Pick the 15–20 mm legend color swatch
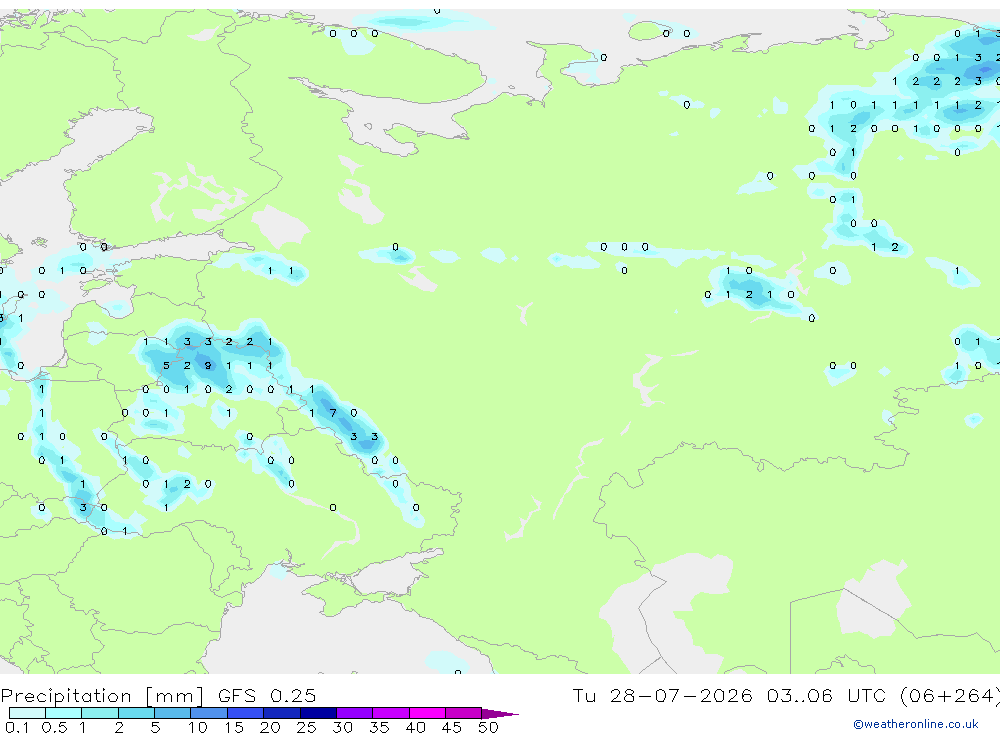The image size is (1000, 733). coord(246,713)
